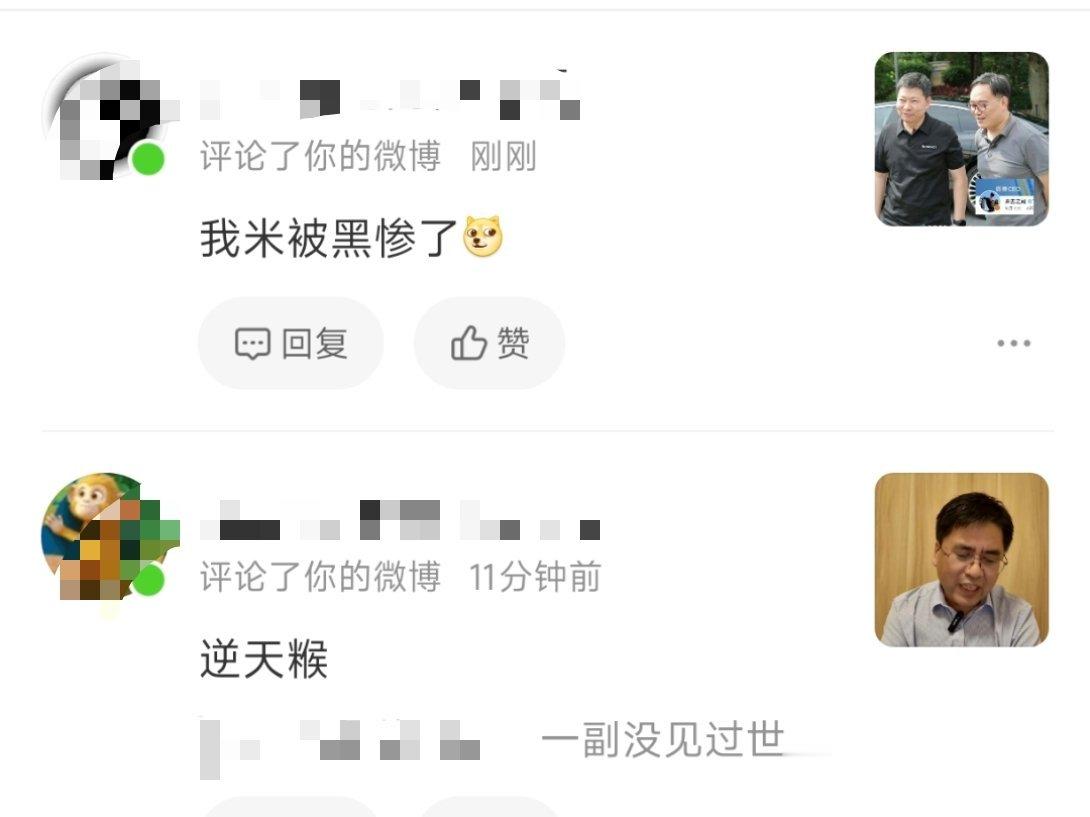Click the 回复 button label

pos(315,343)
